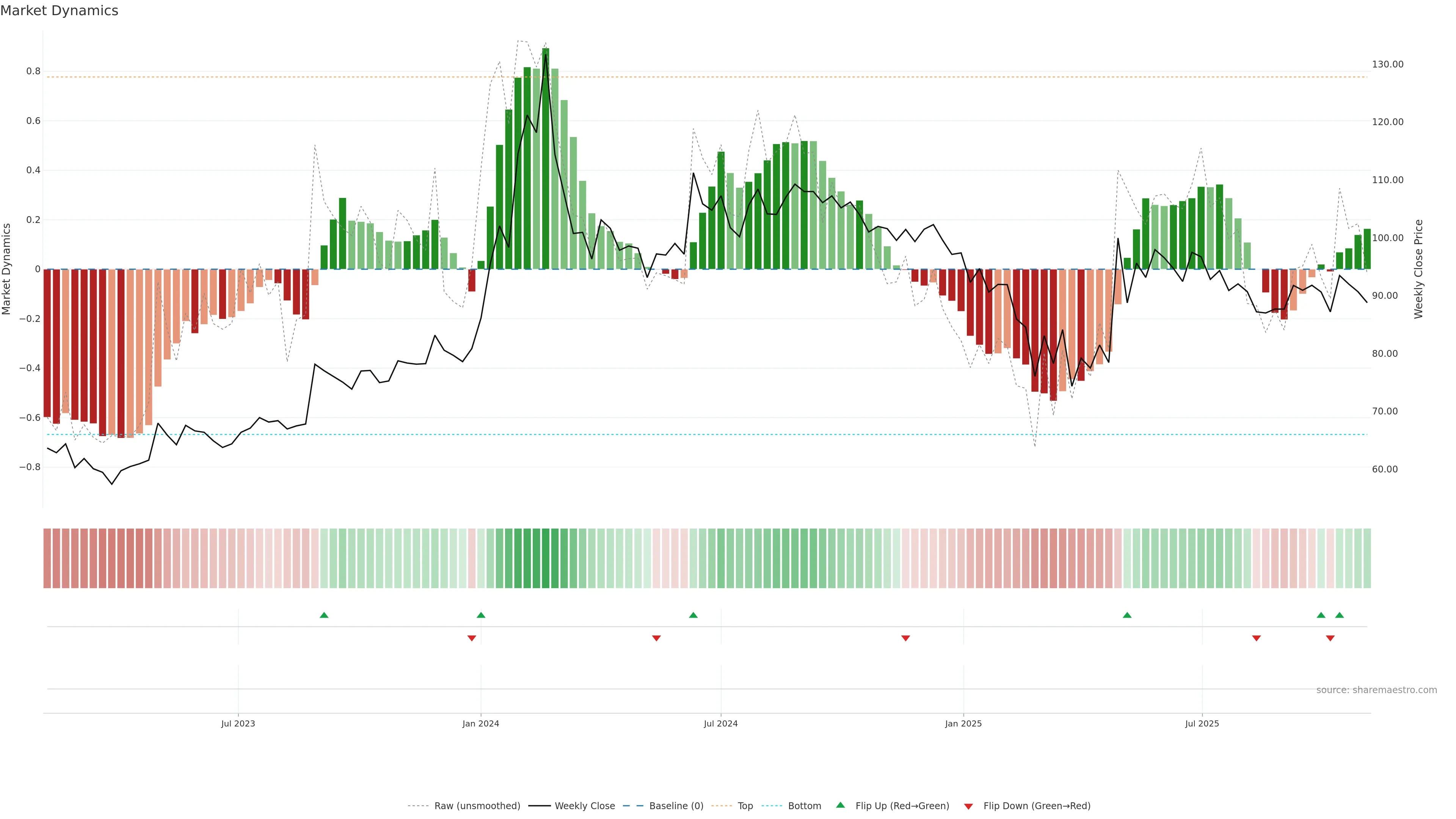Toggle the Bottom legend entry
The width and height of the screenshot is (1456, 819).
point(804,806)
